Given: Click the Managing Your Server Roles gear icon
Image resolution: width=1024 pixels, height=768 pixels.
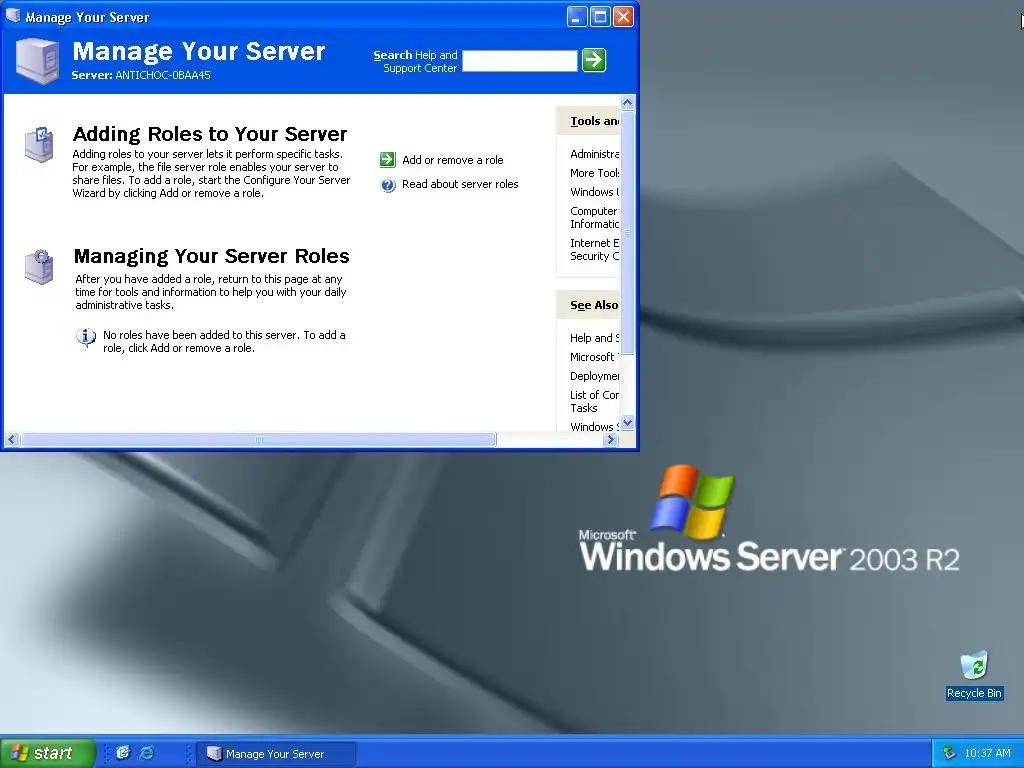Looking at the screenshot, I should pyautogui.click(x=39, y=266).
